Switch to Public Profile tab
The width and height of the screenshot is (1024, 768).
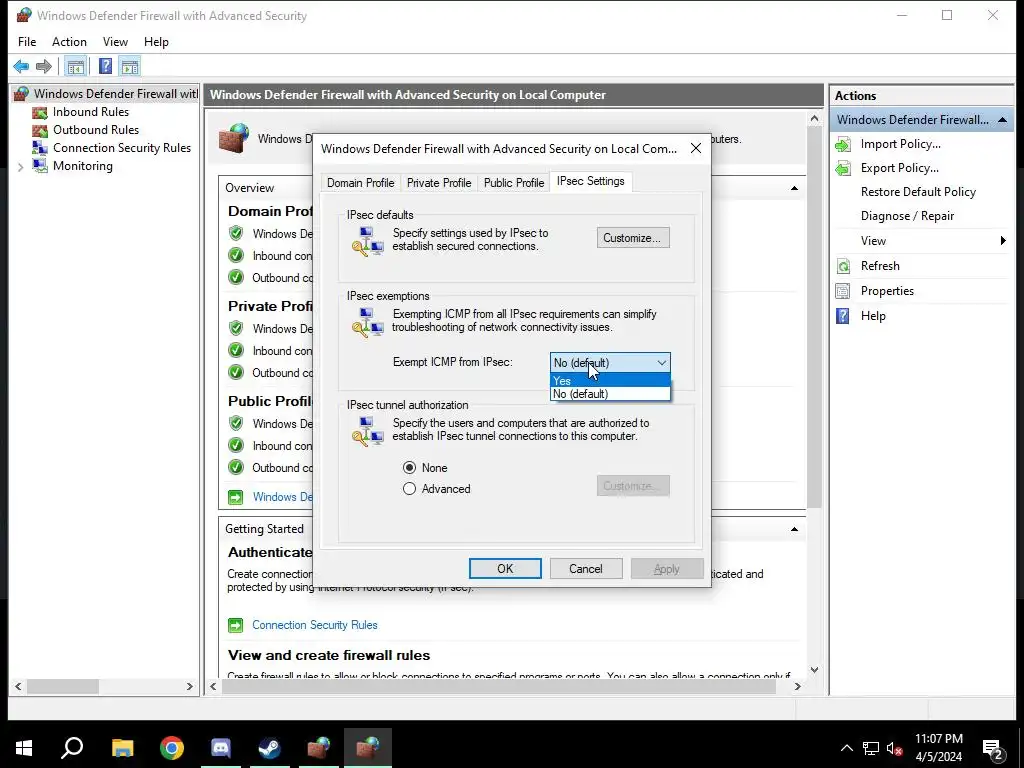point(514,183)
